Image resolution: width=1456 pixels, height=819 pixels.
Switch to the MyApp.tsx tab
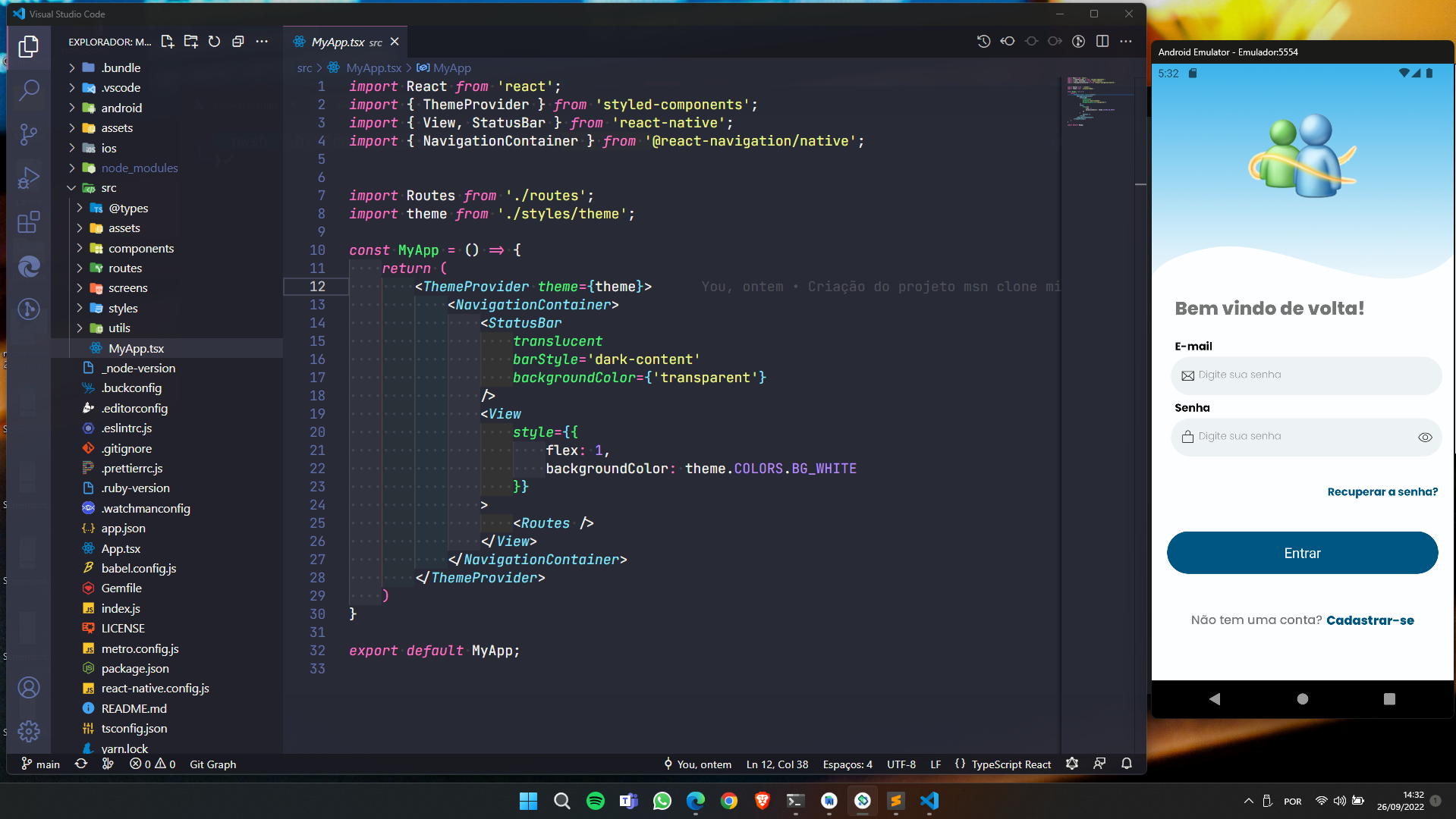(x=338, y=42)
